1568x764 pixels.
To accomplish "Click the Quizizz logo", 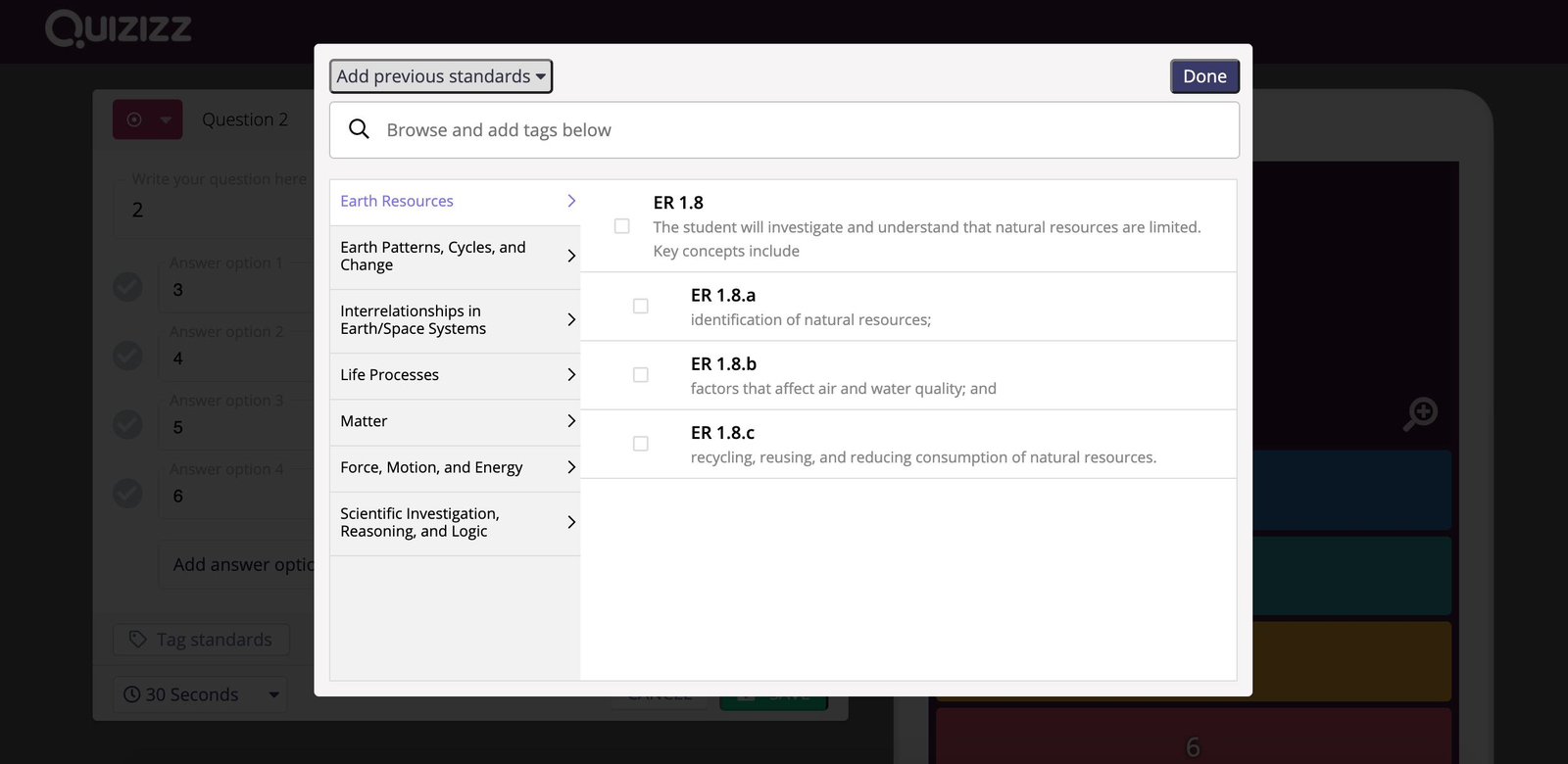I will (x=119, y=28).
